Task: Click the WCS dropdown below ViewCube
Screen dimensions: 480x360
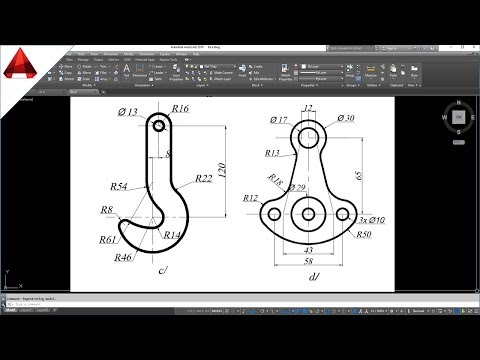Action: coord(459,142)
